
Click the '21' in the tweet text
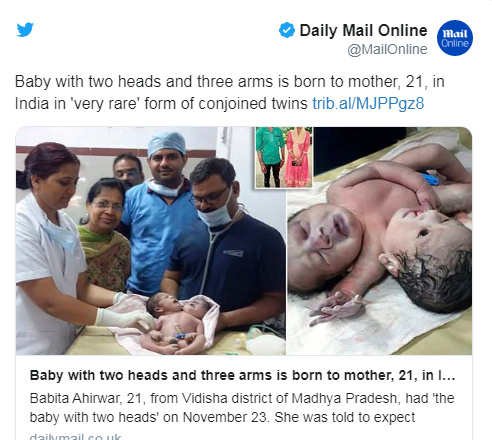pyautogui.click(x=414, y=82)
